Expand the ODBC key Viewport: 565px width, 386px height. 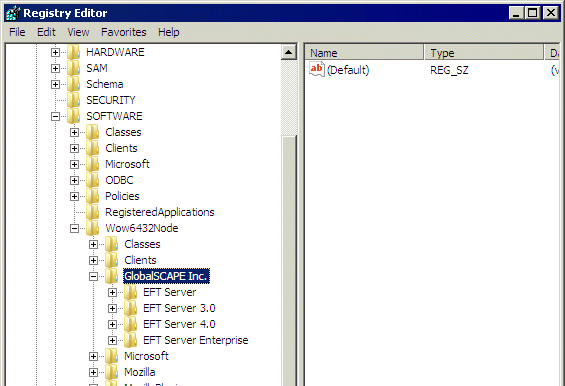coord(74,180)
